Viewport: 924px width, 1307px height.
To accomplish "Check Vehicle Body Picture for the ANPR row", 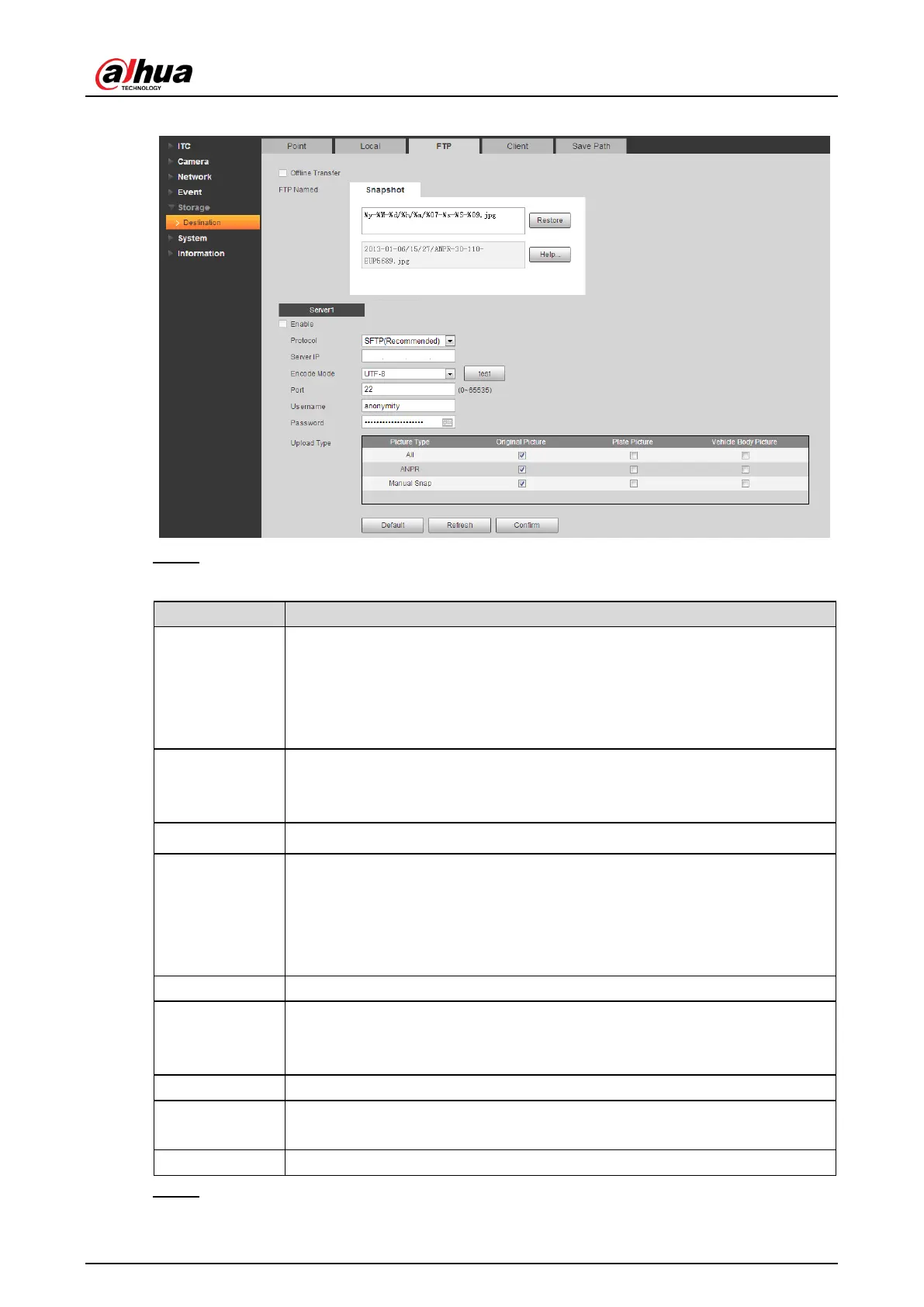I will [746, 470].
